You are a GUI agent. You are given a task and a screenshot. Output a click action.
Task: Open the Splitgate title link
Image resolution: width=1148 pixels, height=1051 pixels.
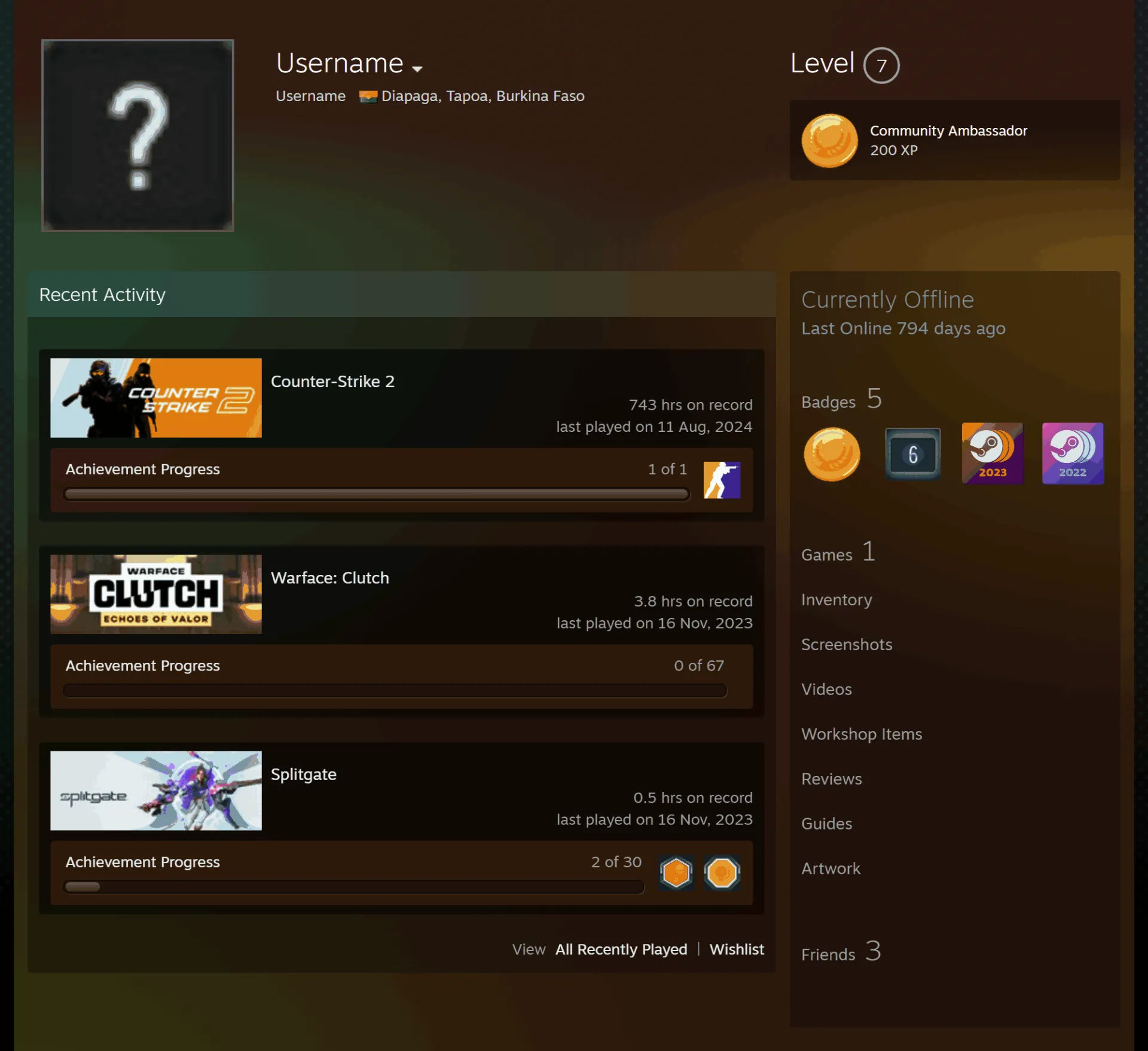pyautogui.click(x=303, y=774)
